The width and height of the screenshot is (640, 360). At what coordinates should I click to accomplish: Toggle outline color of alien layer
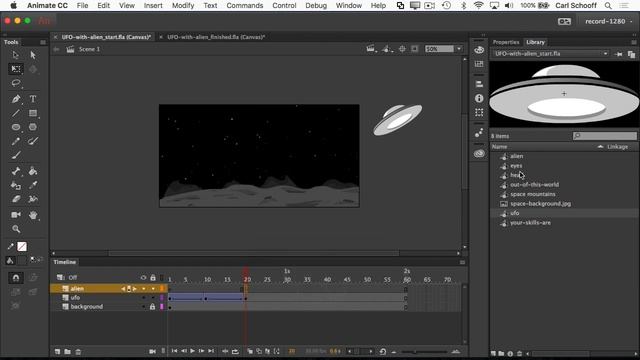162,289
